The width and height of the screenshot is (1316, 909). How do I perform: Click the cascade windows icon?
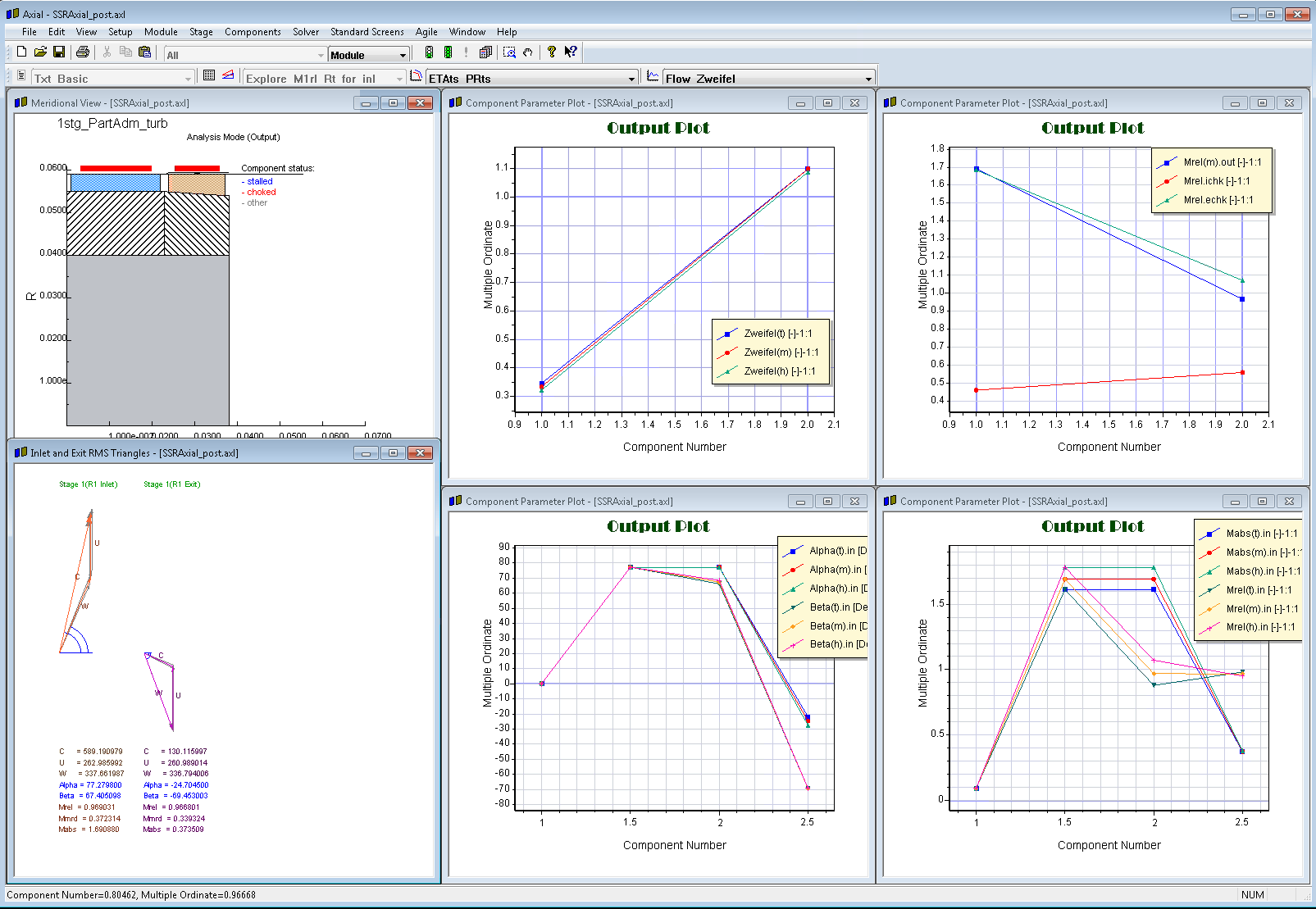coord(485,52)
